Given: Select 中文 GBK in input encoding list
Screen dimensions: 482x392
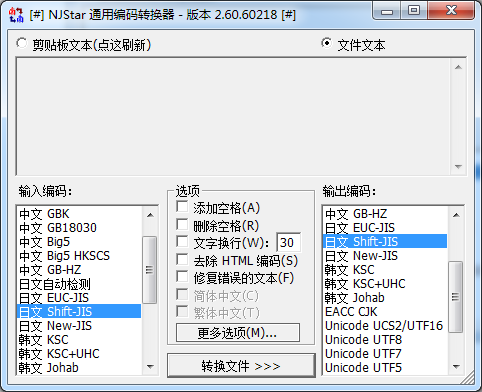Looking at the screenshot, I should tap(79, 214).
